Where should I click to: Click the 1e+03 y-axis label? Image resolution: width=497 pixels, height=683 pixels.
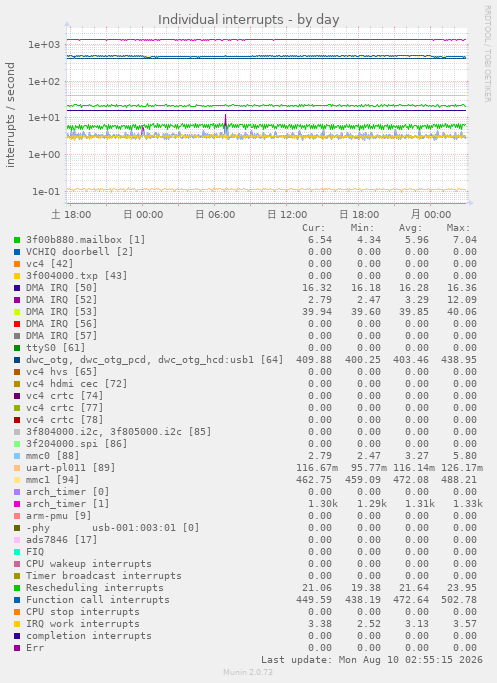[44, 44]
